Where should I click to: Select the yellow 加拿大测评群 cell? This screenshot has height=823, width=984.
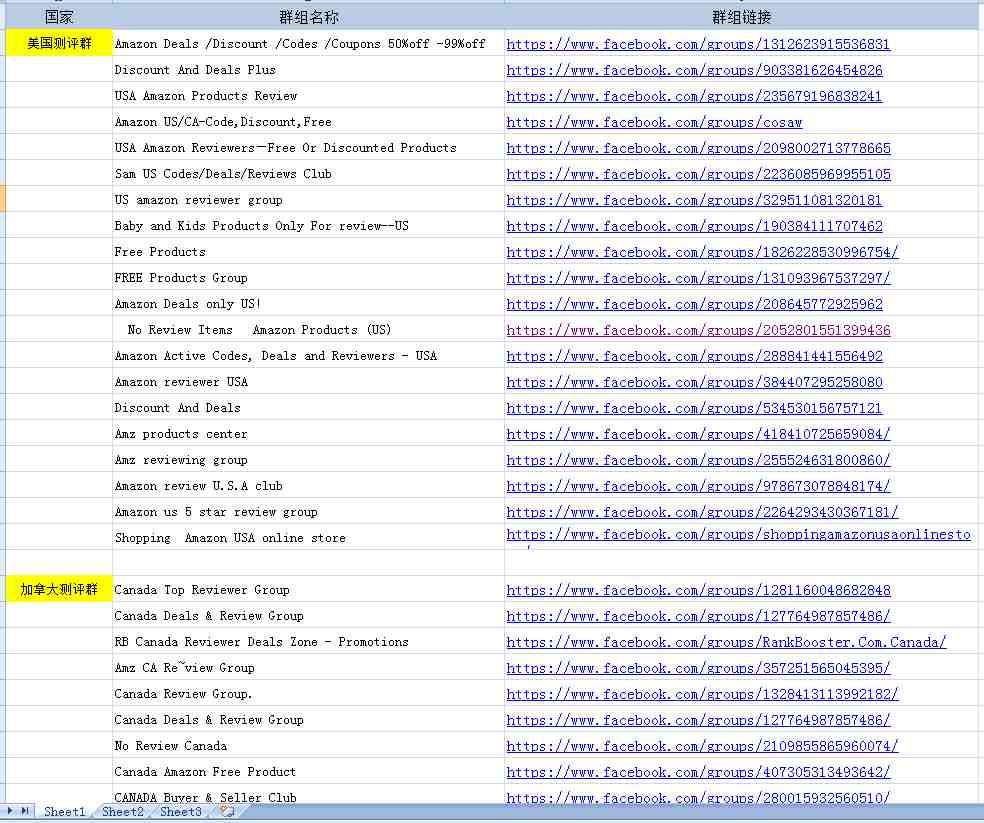(59, 589)
